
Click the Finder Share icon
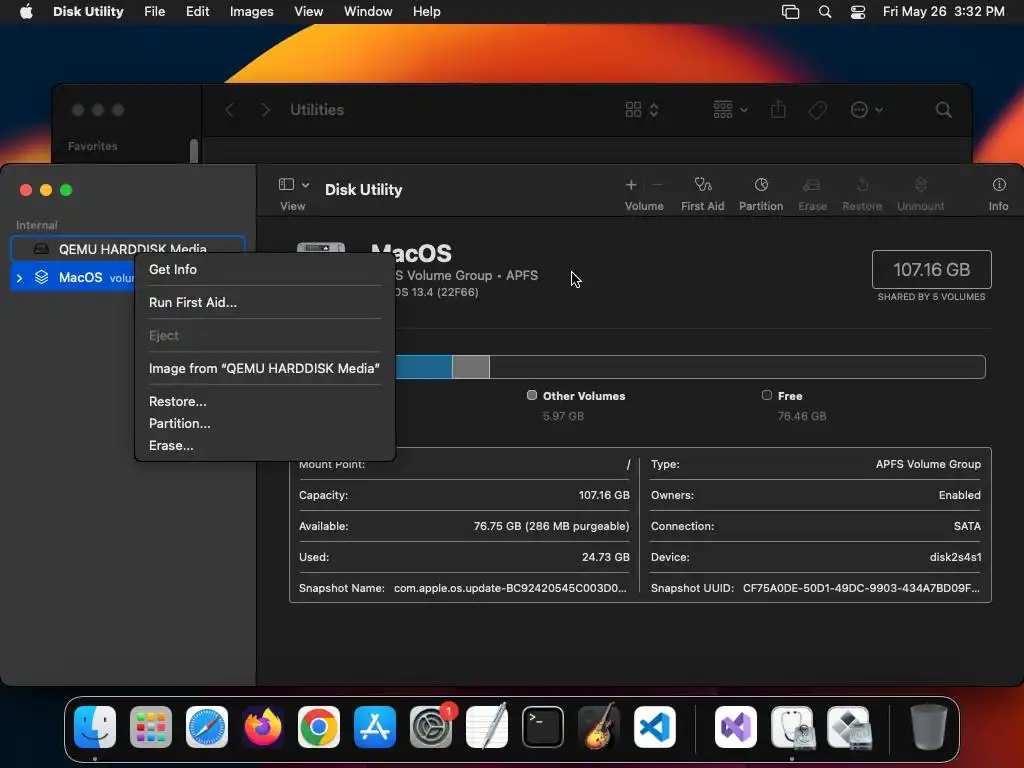(778, 109)
